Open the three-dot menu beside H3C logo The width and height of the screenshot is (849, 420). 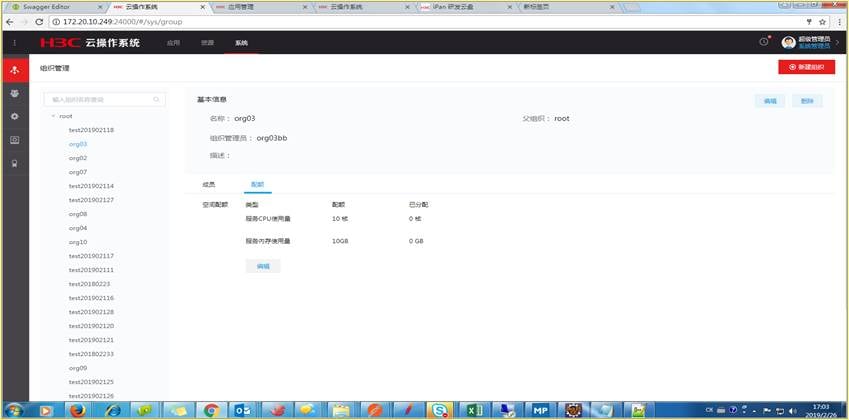(14, 43)
